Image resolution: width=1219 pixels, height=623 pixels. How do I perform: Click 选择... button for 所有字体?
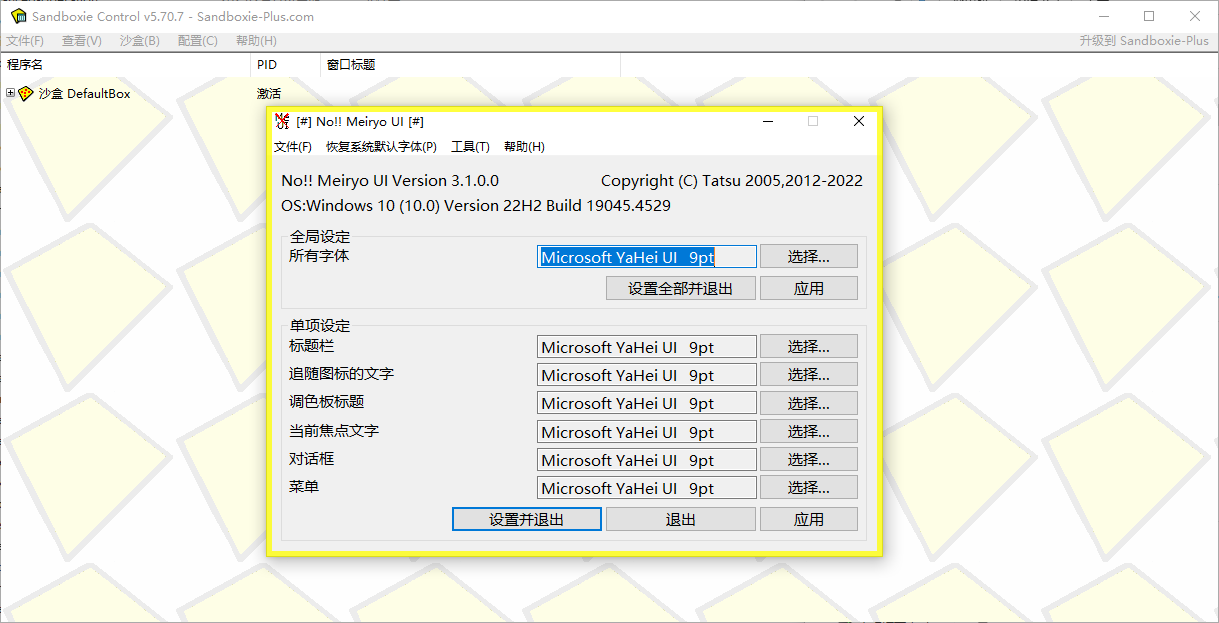pos(808,257)
